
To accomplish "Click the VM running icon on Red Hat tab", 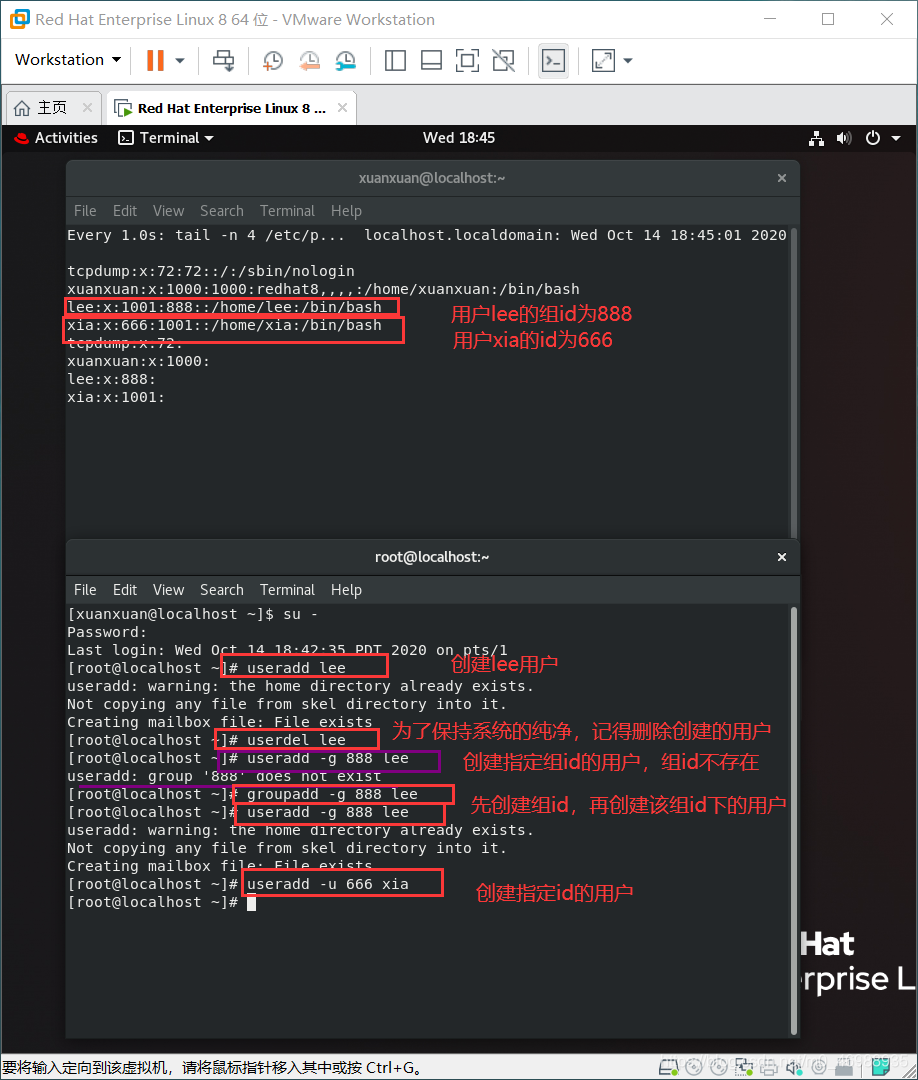I will pyautogui.click(x=123, y=108).
